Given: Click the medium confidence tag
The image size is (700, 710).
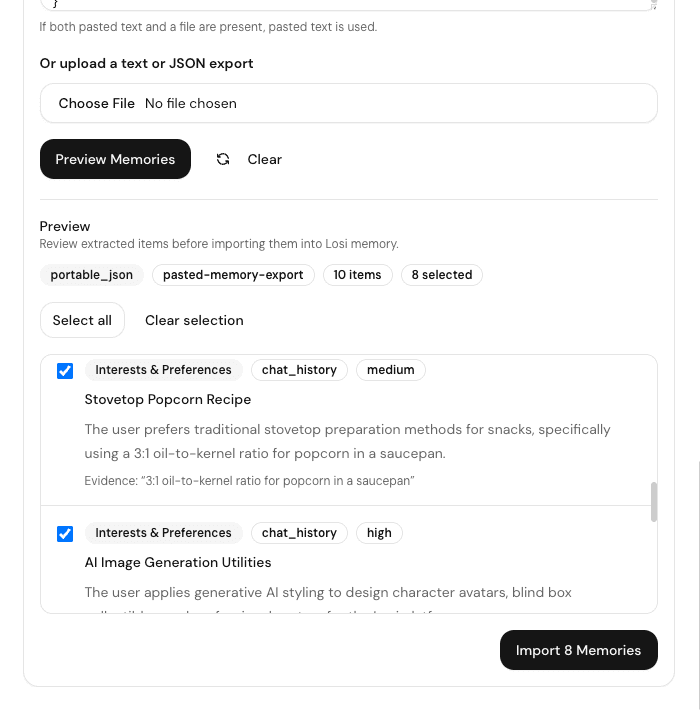Looking at the screenshot, I should (x=390, y=370).
